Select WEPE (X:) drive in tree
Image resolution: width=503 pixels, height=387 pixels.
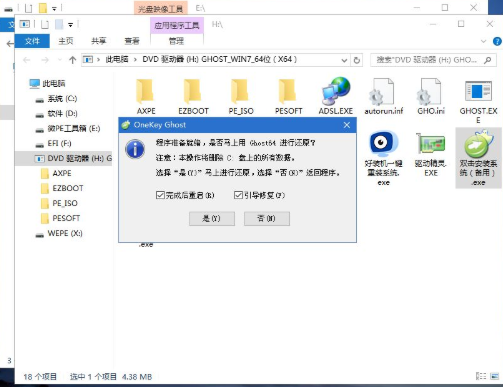pos(59,233)
